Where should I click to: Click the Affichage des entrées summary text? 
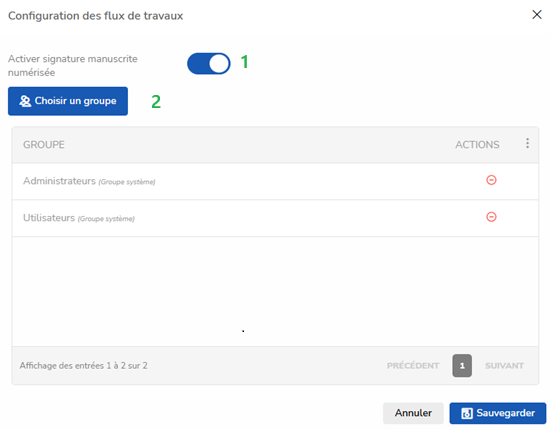coord(83,365)
